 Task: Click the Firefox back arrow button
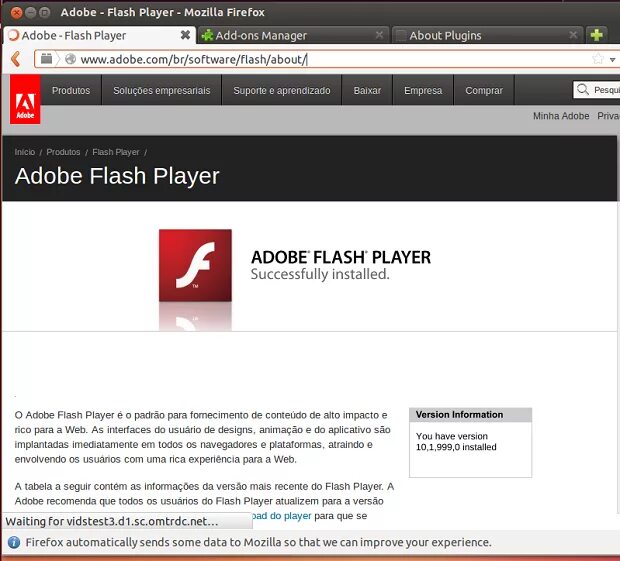(16, 59)
